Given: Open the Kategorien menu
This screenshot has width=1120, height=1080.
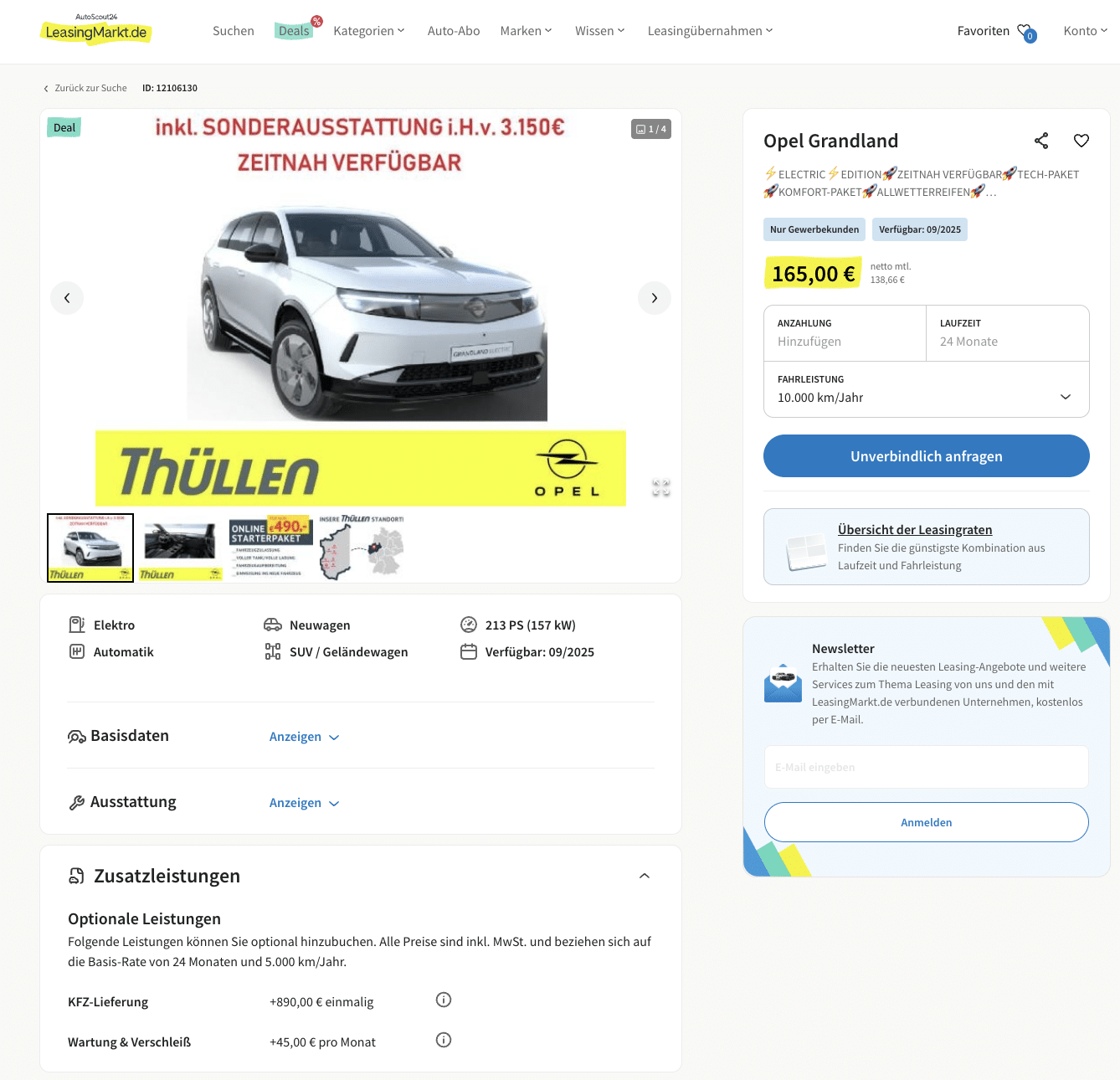Looking at the screenshot, I should [369, 31].
